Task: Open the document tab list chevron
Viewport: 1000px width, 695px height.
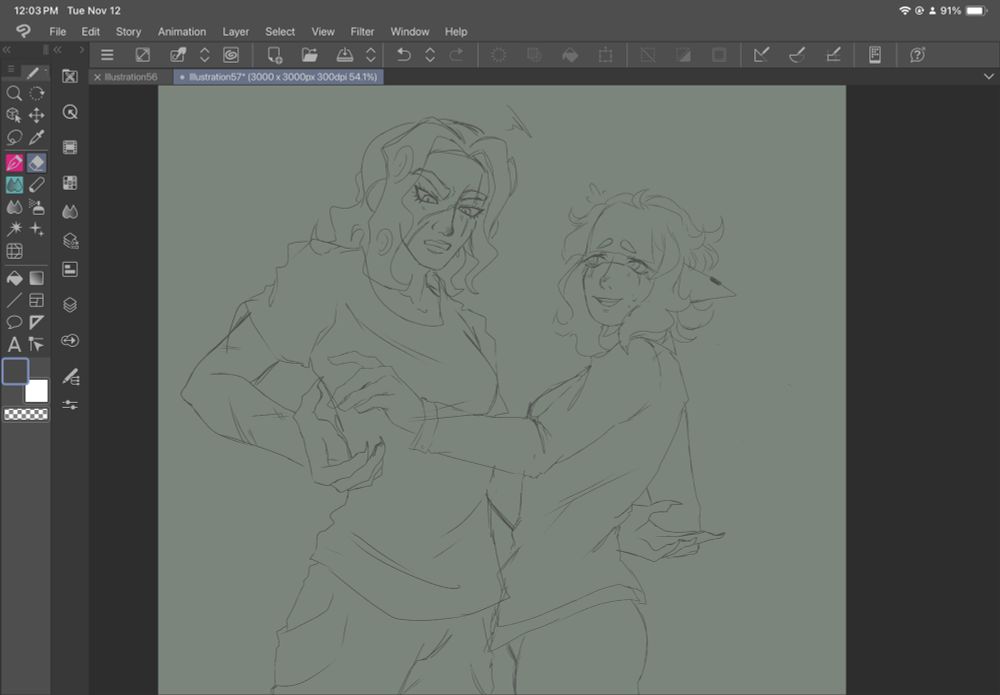Action: pos(989,77)
